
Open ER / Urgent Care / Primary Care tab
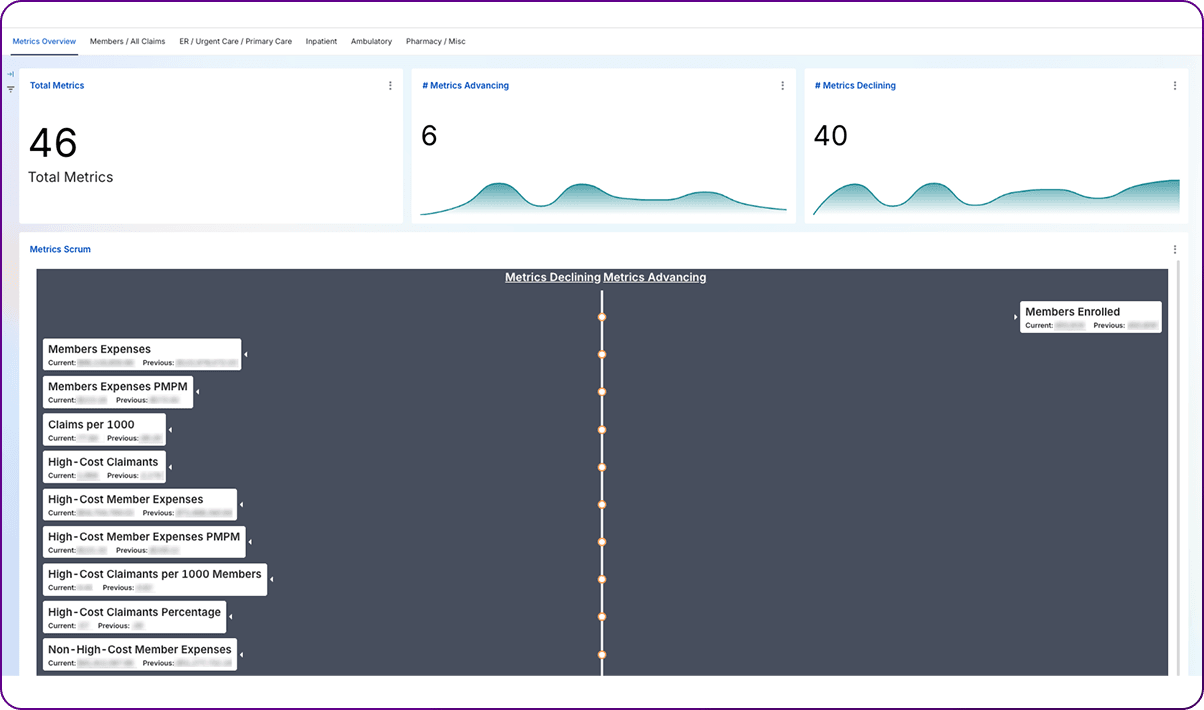[x=236, y=42]
